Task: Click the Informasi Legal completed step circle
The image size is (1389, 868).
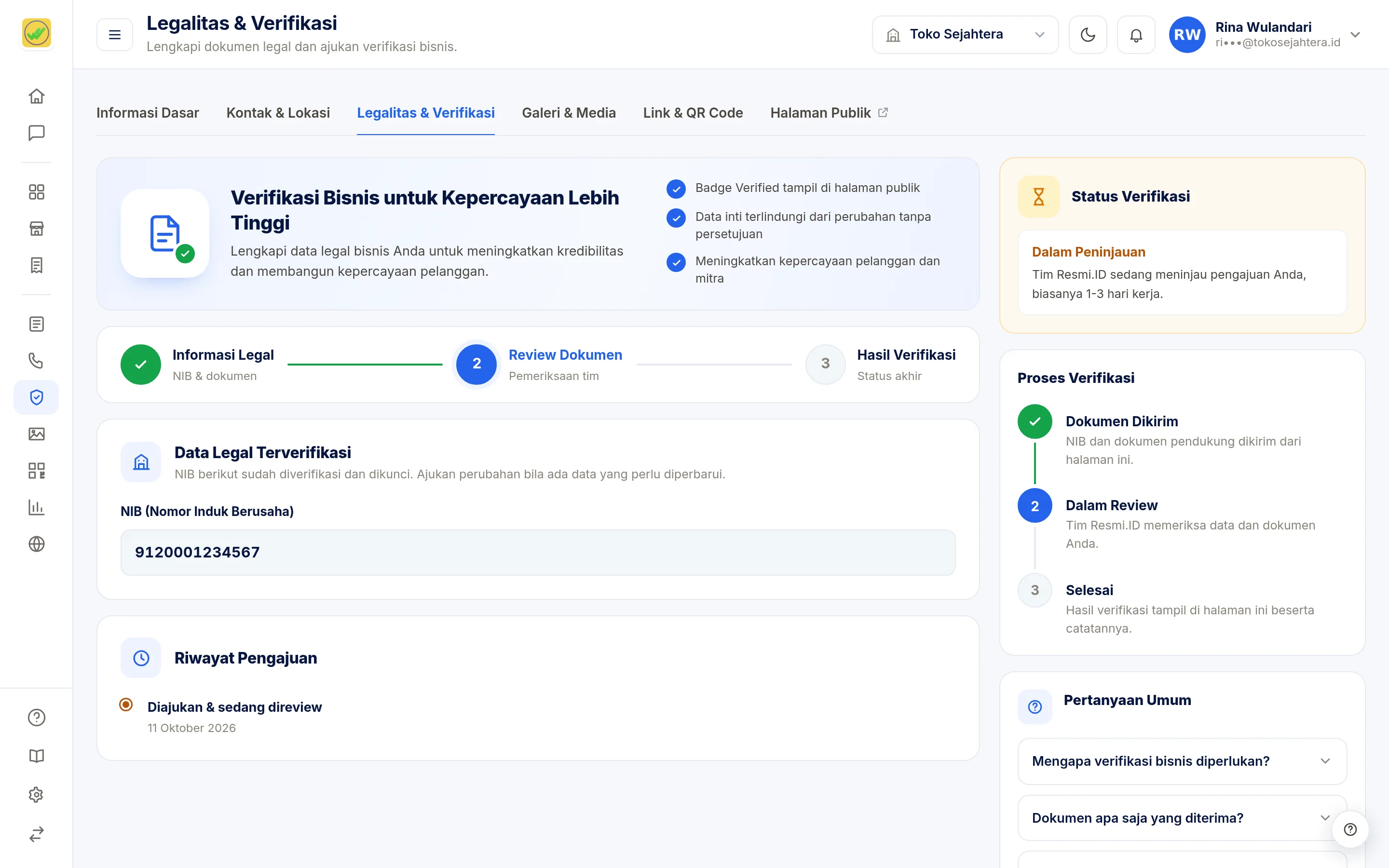Action: click(141, 364)
